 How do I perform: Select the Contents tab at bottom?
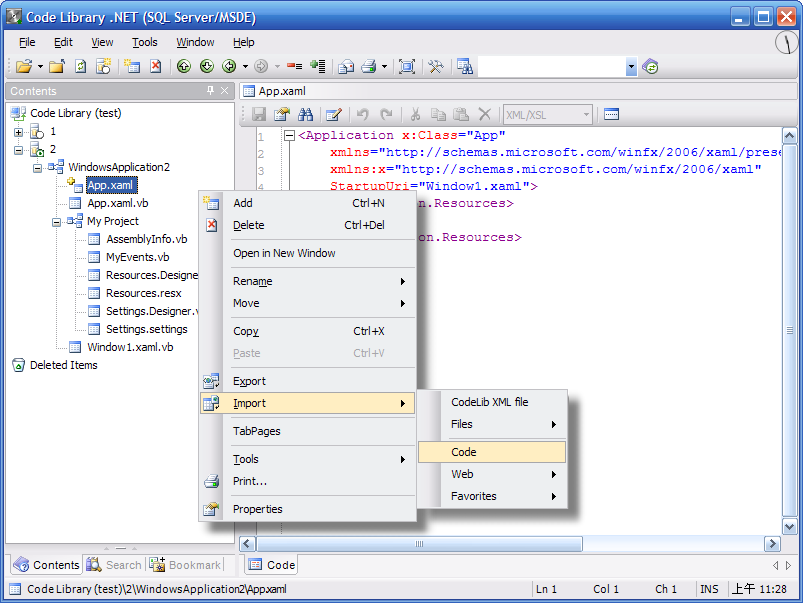pos(46,565)
